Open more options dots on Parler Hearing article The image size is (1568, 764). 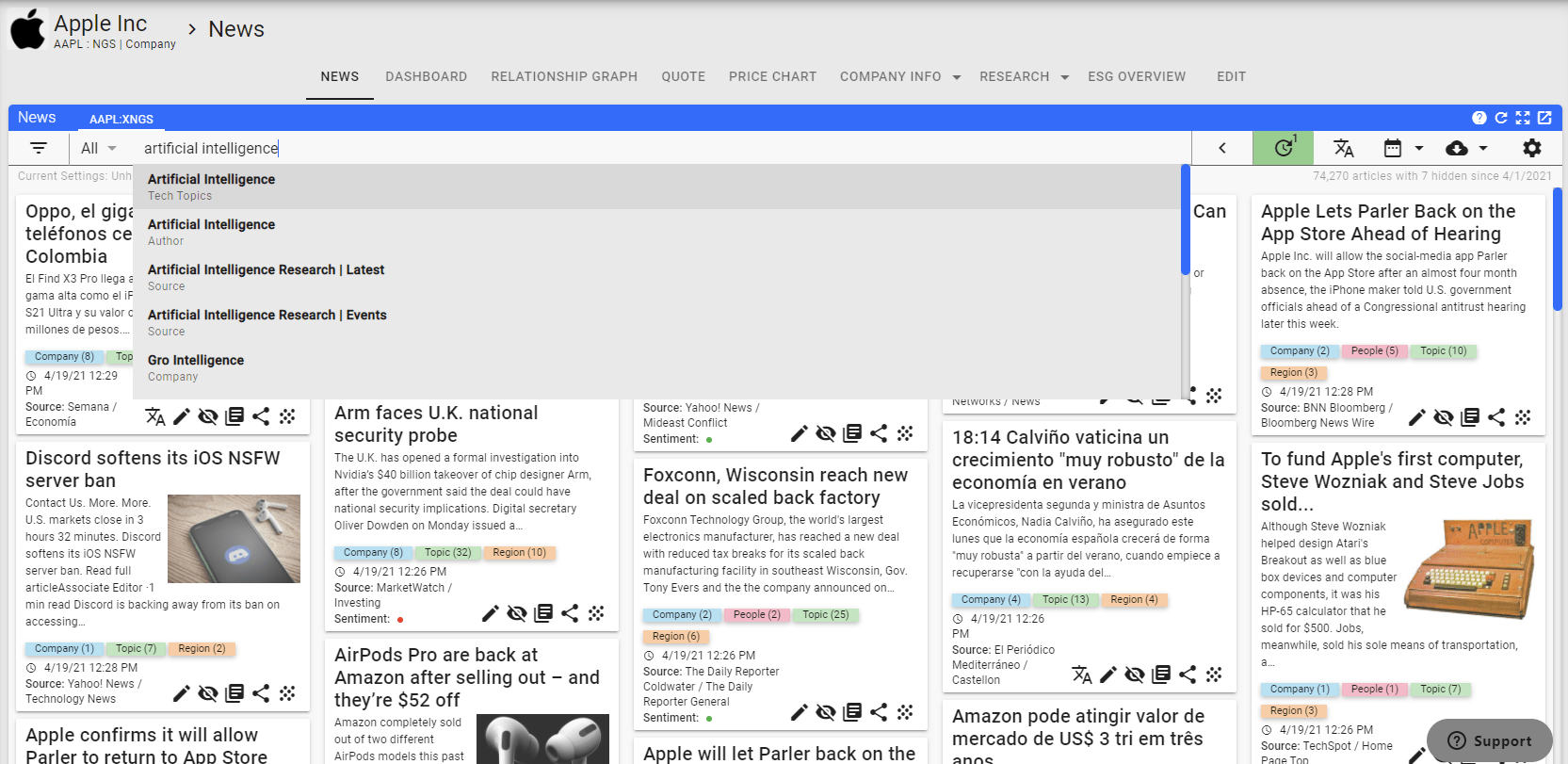(x=1523, y=417)
